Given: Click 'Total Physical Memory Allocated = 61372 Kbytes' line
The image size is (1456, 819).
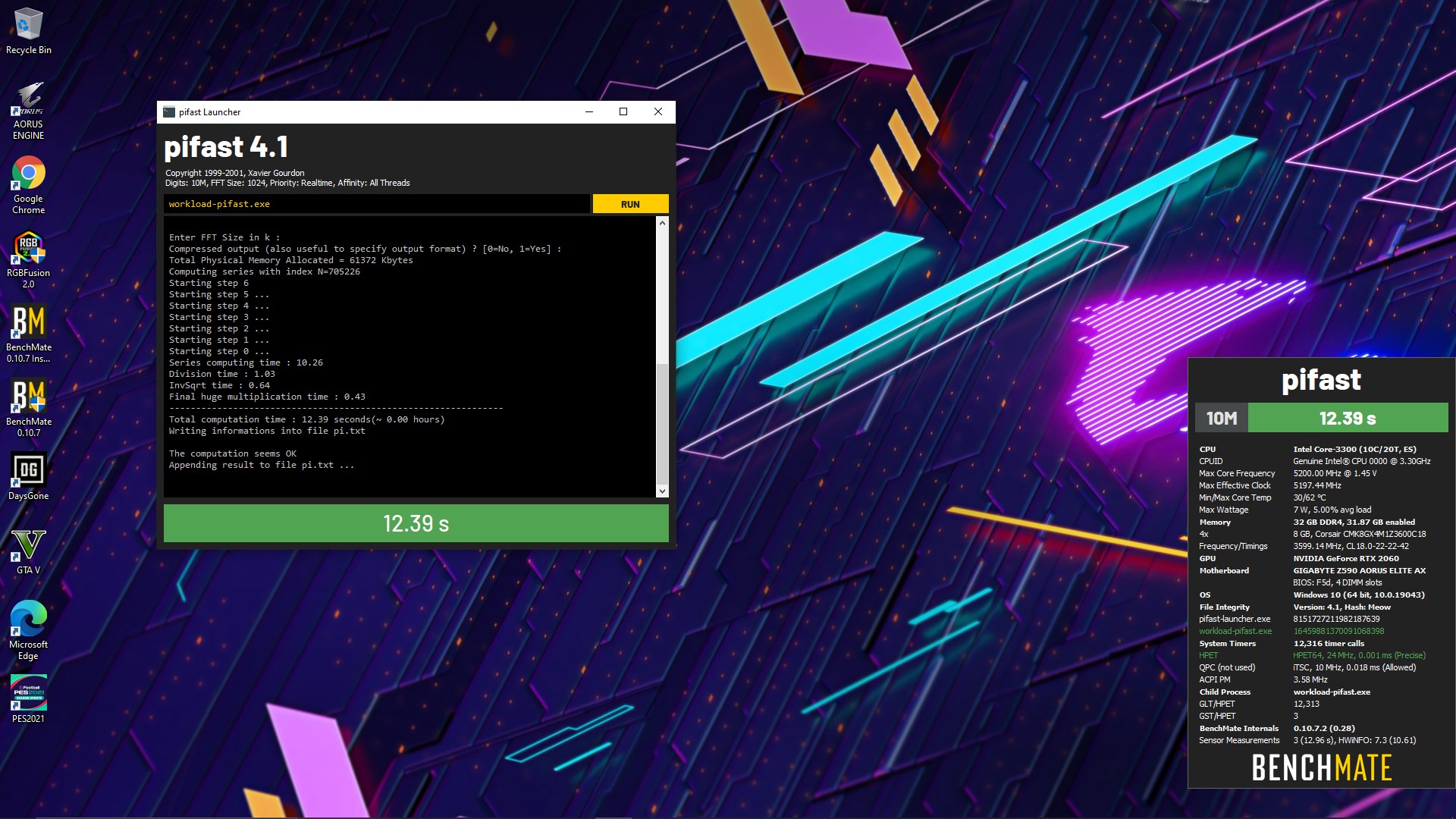Looking at the screenshot, I should [290, 260].
